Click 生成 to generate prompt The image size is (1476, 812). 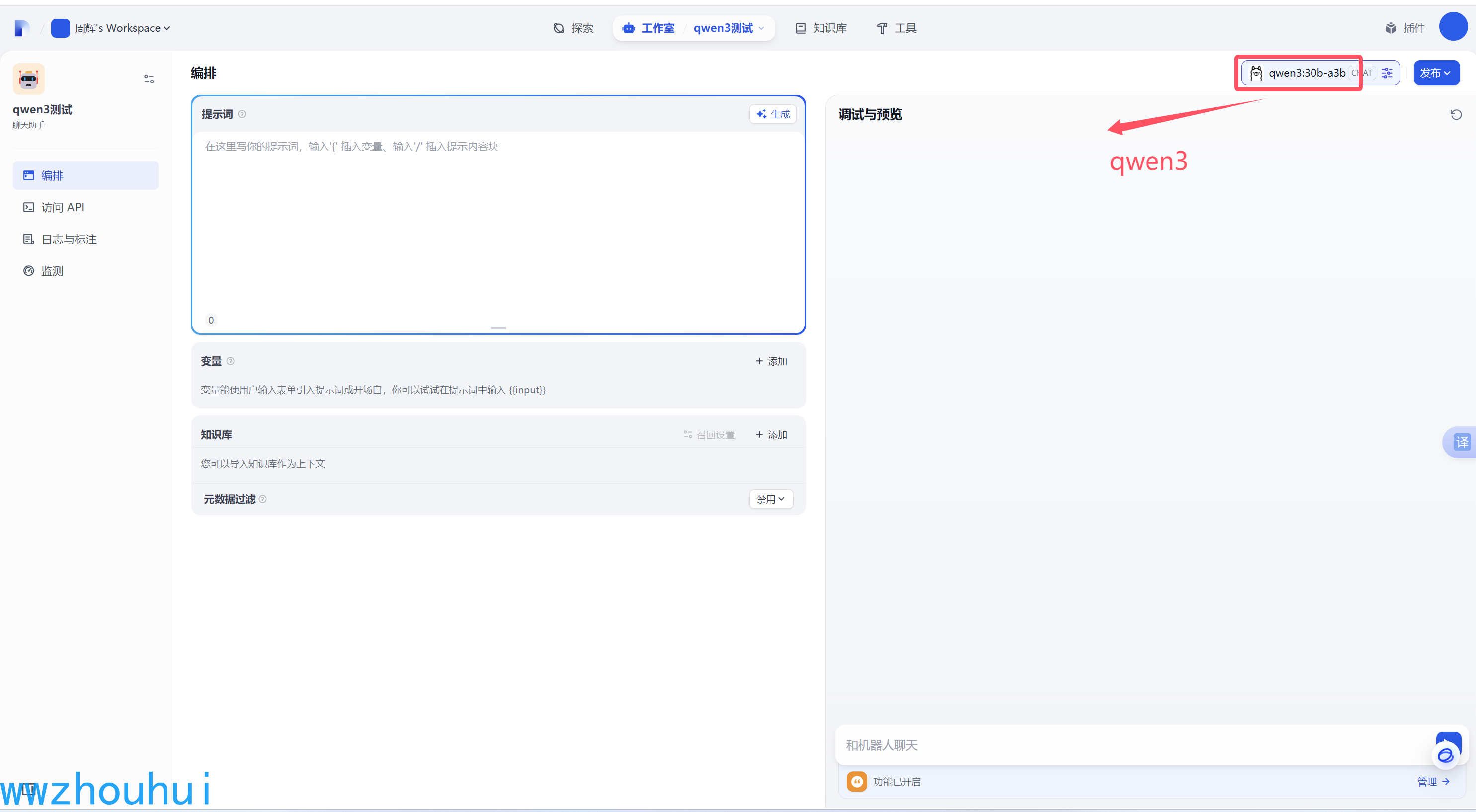773,114
